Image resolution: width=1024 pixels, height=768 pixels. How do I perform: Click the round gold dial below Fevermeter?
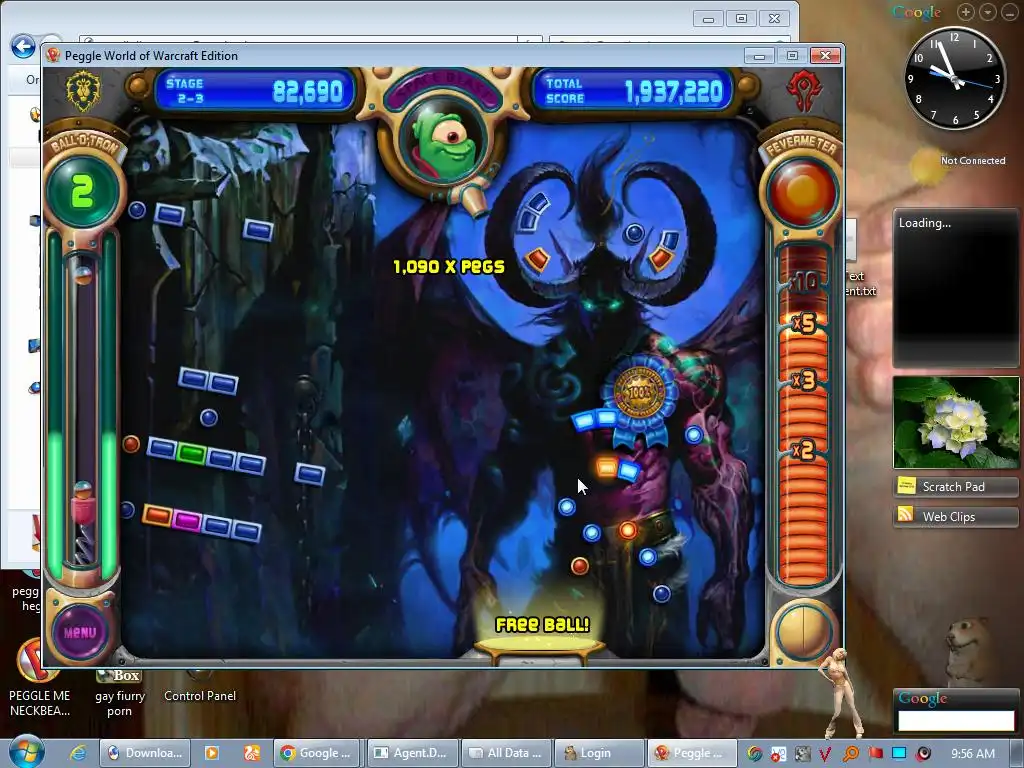point(803,632)
